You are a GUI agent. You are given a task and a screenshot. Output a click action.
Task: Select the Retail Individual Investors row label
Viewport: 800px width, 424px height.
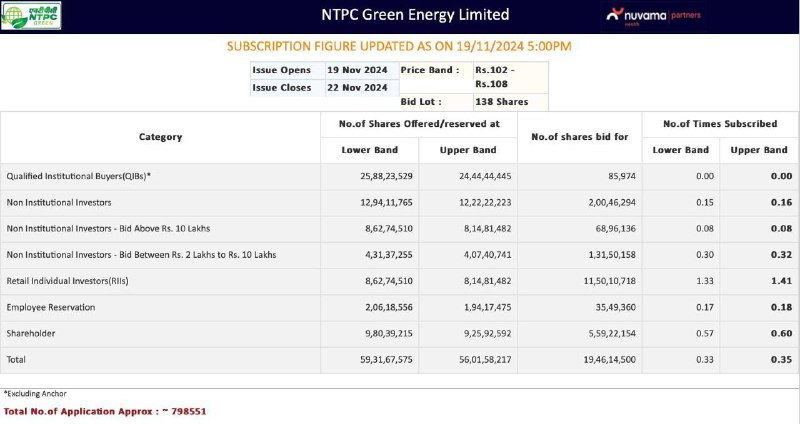[67, 281]
